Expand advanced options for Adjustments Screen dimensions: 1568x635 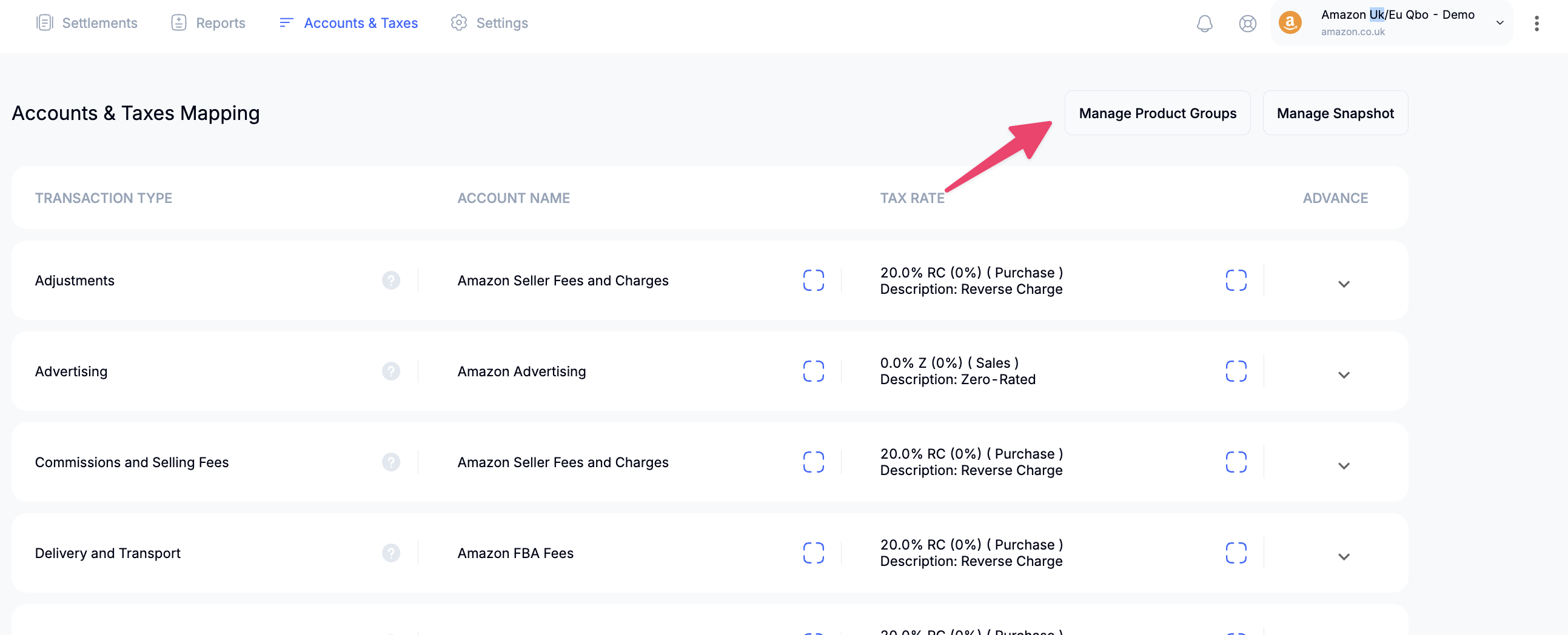pyautogui.click(x=1344, y=284)
